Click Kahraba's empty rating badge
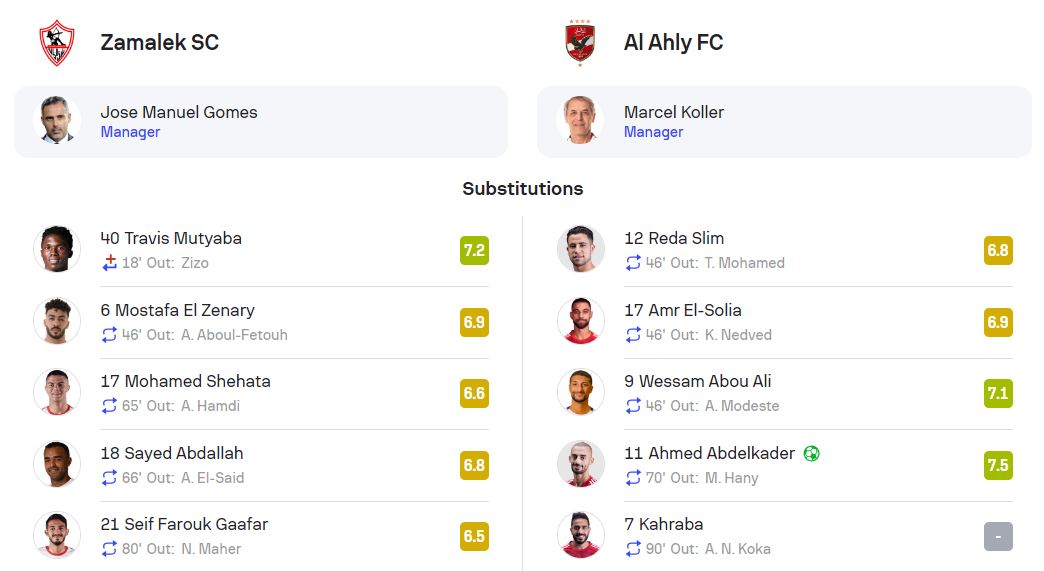 (998, 536)
